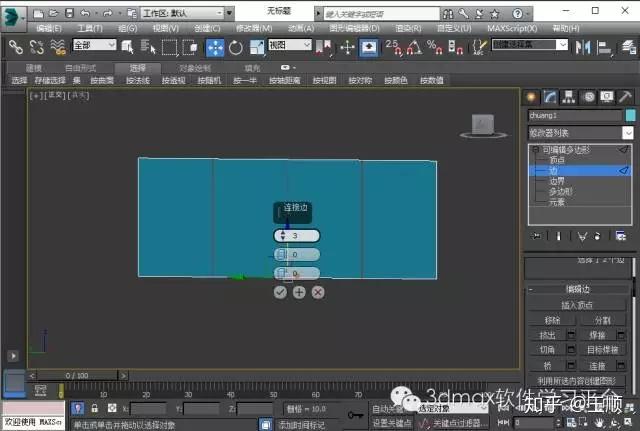Click the New Scene icon
640x431 pixels.
click(38, 13)
